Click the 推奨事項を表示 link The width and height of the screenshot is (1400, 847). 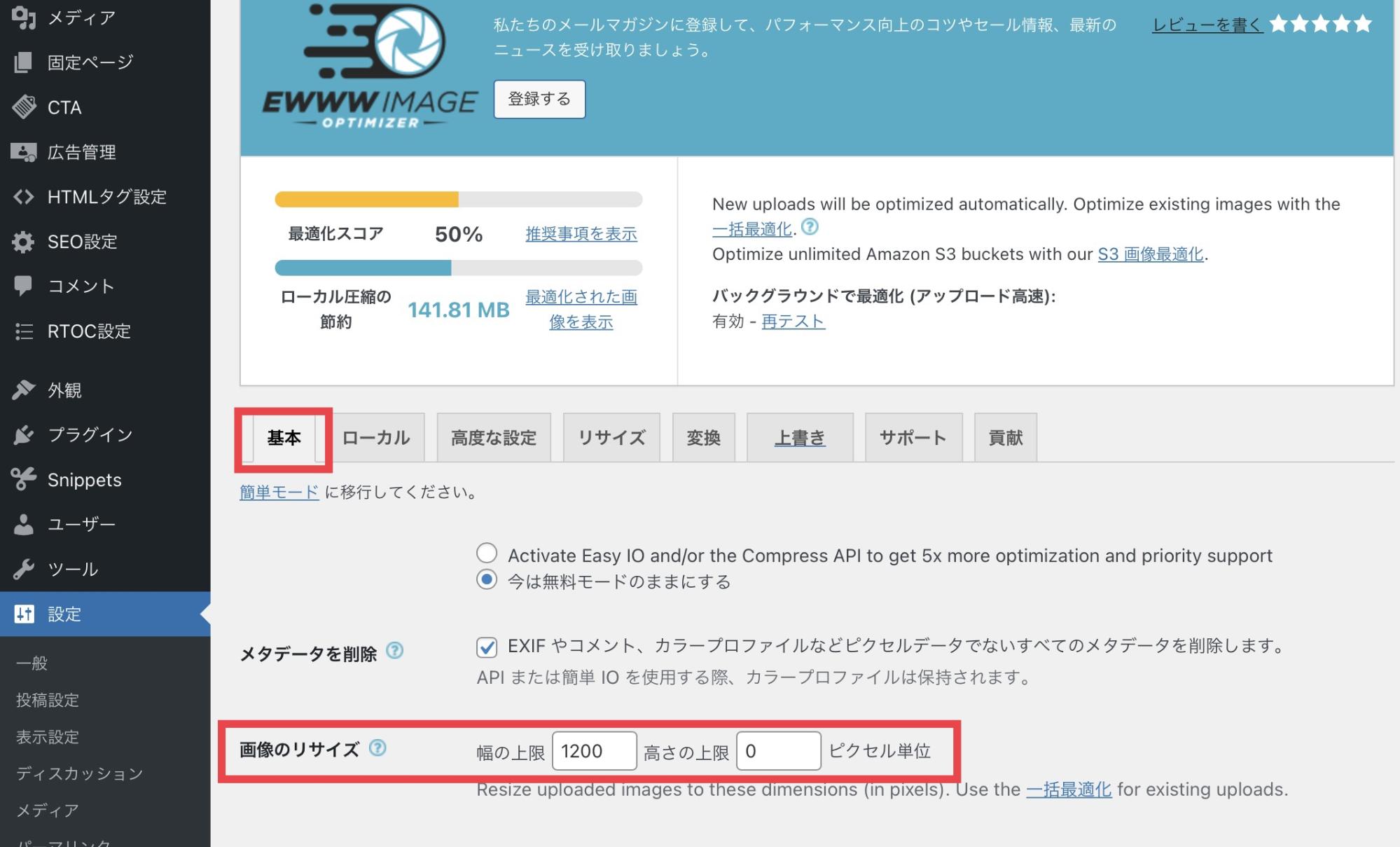(581, 234)
